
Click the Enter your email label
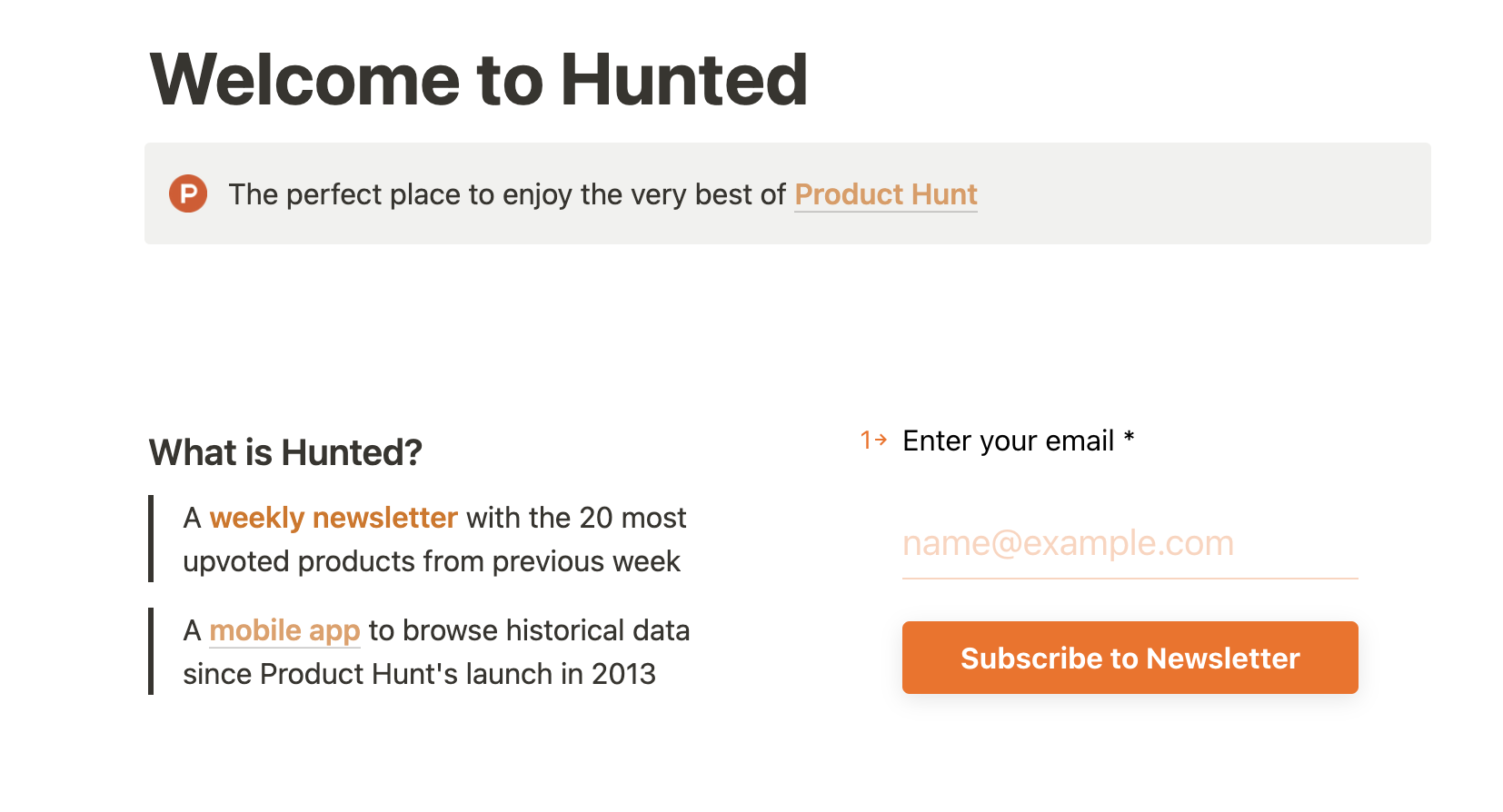pos(1008,441)
